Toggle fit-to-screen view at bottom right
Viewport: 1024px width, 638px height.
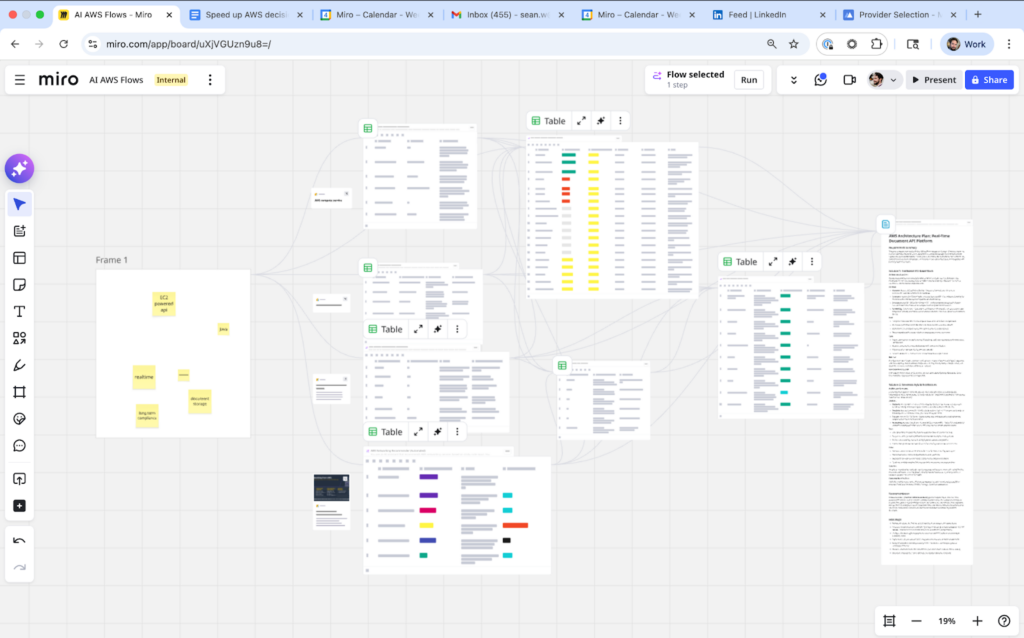coord(888,621)
